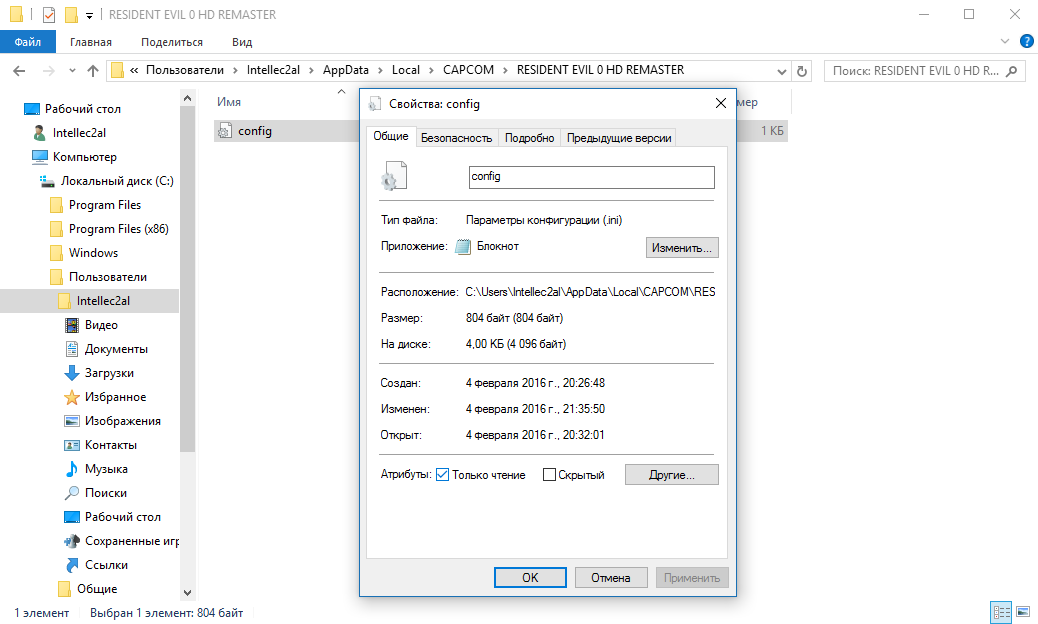Switch to the Подробно tab
Viewport: 1038px width, 624px height.
(529, 138)
